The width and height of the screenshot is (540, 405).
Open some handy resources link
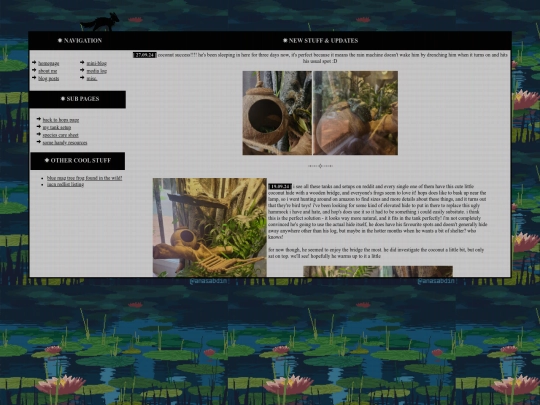[65, 143]
